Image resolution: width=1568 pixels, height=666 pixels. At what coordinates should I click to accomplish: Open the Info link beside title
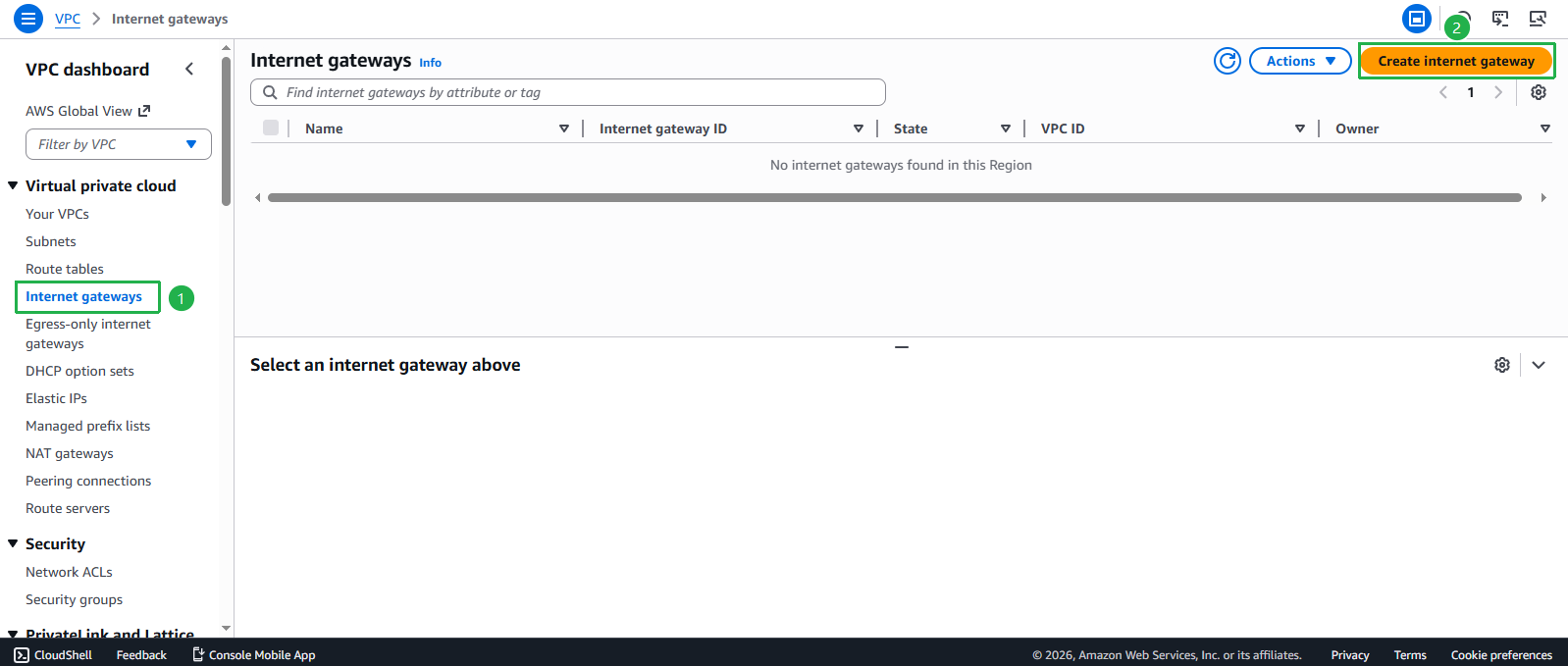(430, 62)
